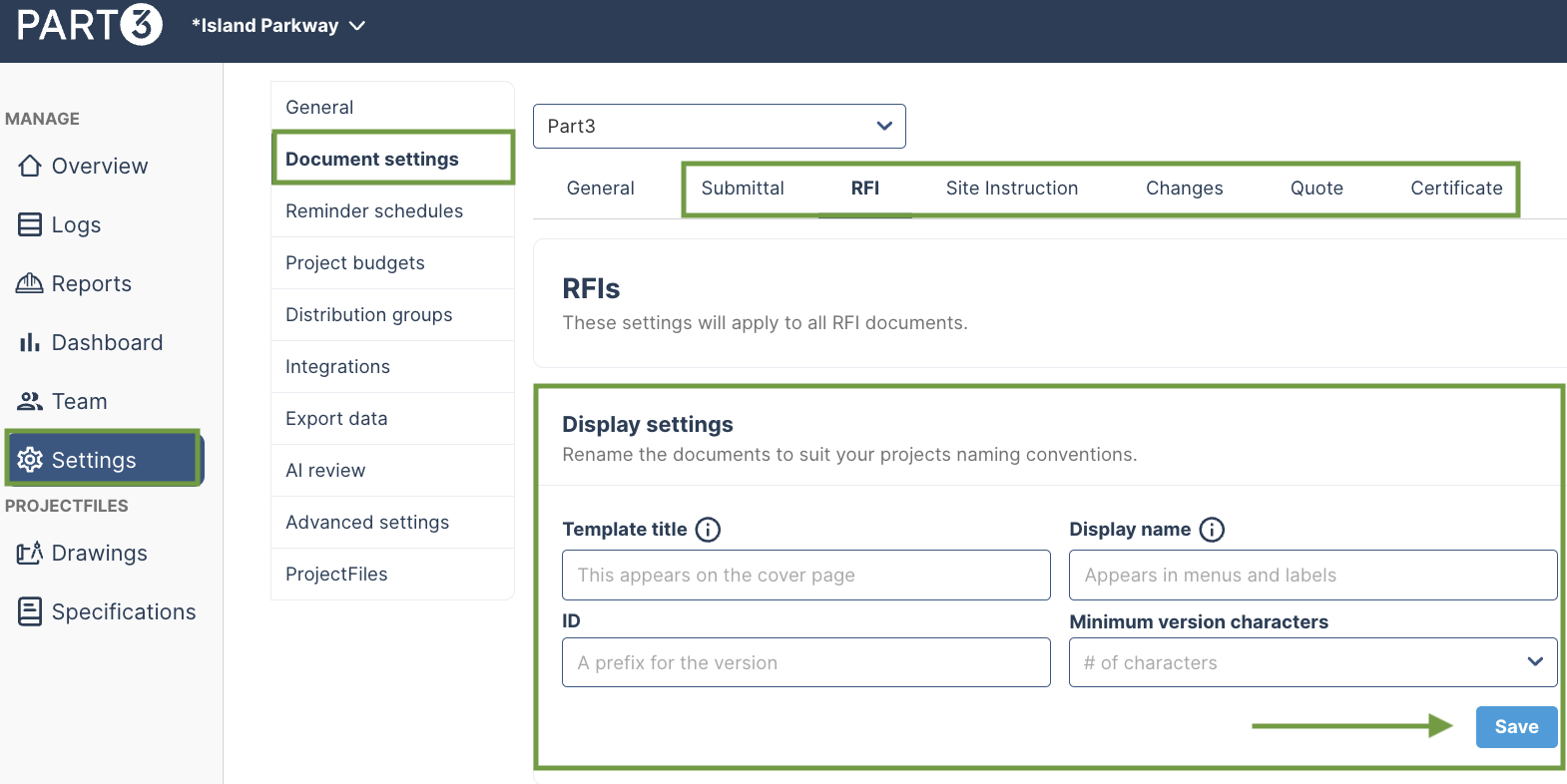Open Reminder schedules settings
The width and height of the screenshot is (1567, 784).
click(392, 211)
